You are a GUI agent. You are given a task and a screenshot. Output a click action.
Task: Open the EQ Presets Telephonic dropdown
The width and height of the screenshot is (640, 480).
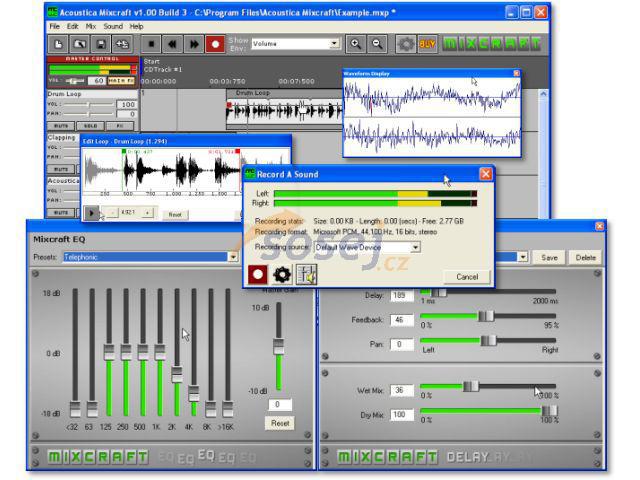click(233, 257)
